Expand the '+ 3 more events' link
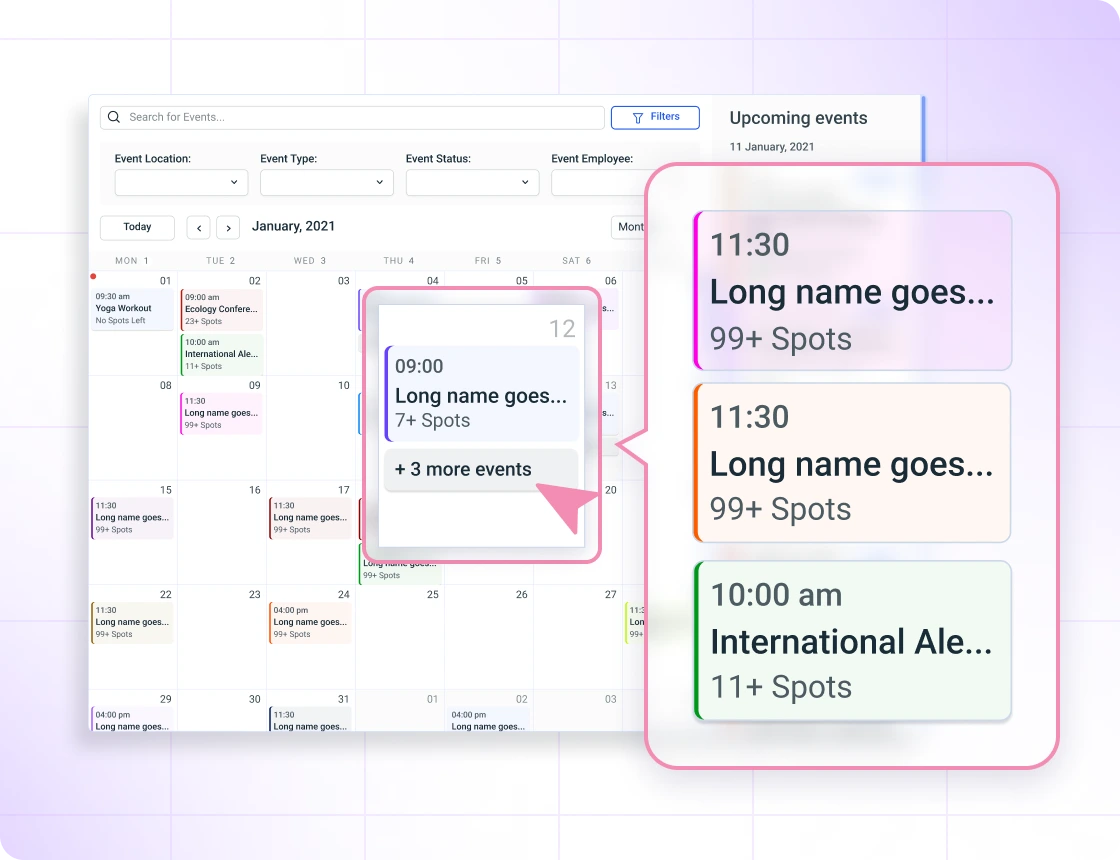Viewport: 1120px width, 860px height. pos(462,469)
